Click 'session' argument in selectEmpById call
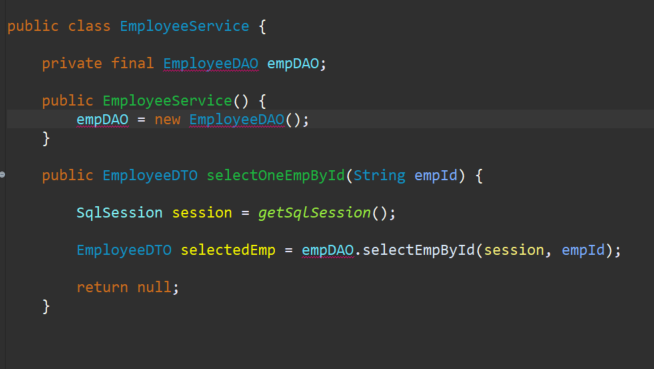This screenshot has height=369, width=654. coord(514,250)
